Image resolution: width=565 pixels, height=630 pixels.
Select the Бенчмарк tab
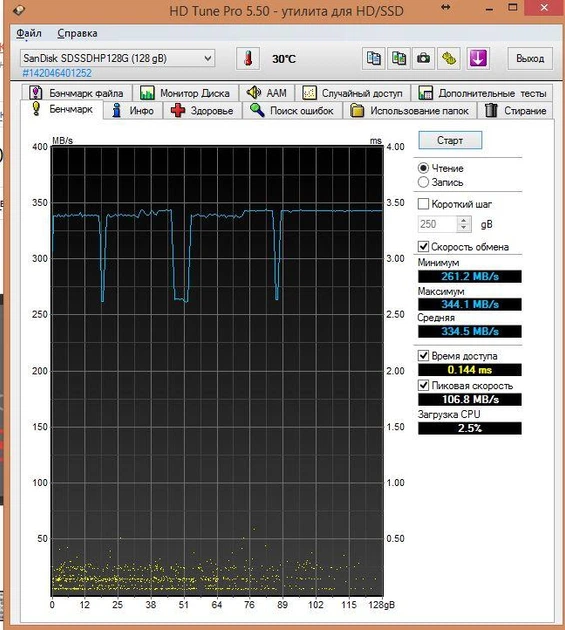(62, 109)
